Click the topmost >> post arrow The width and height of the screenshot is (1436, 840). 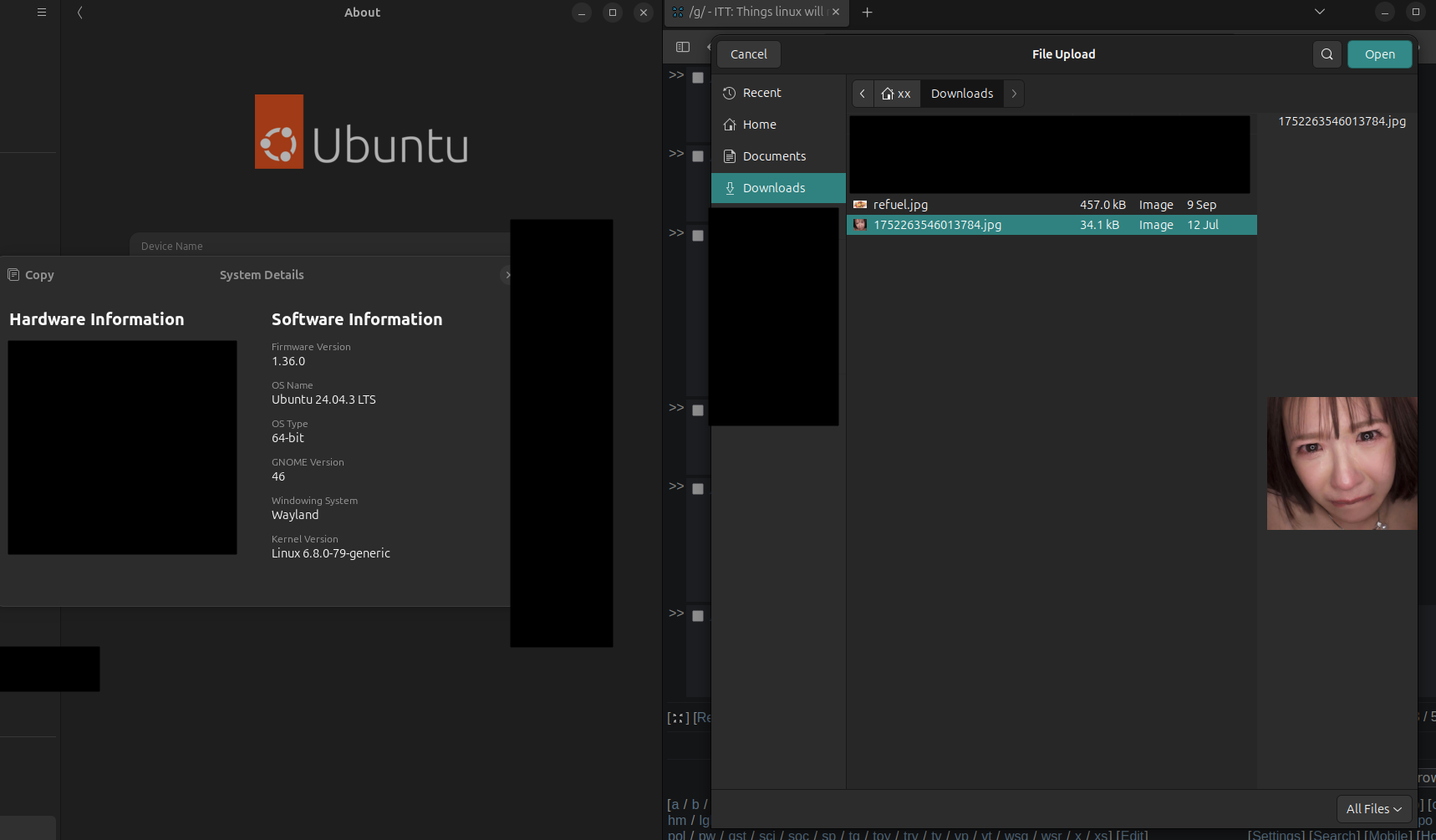pyautogui.click(x=676, y=75)
